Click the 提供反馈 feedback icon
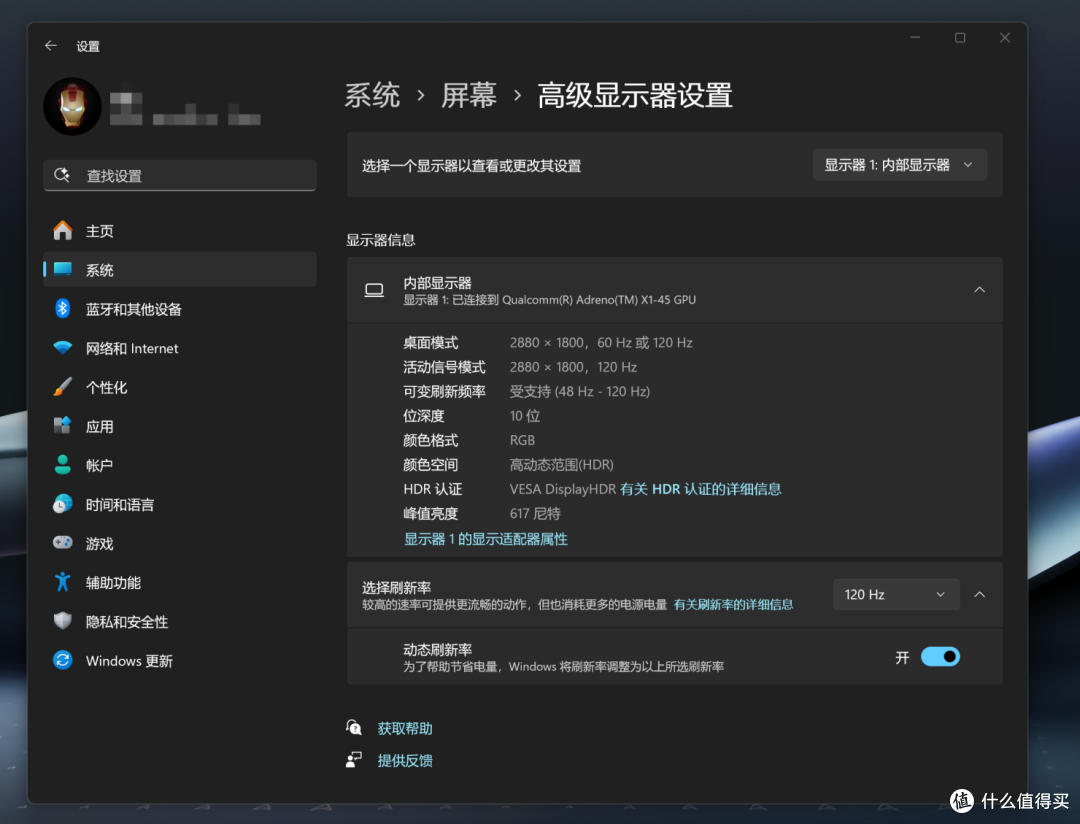The width and height of the screenshot is (1080, 824). 354,760
